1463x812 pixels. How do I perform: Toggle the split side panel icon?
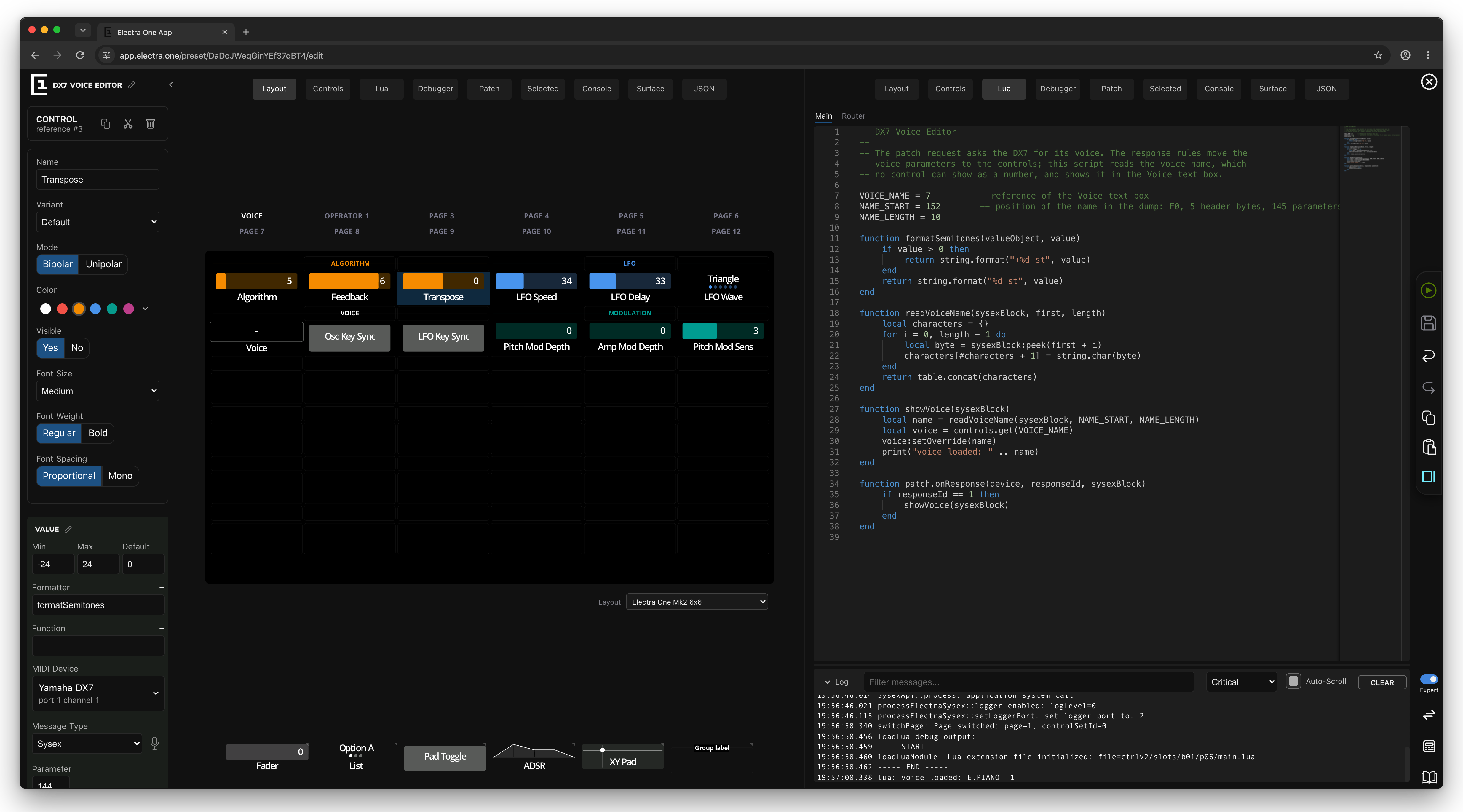1428,477
